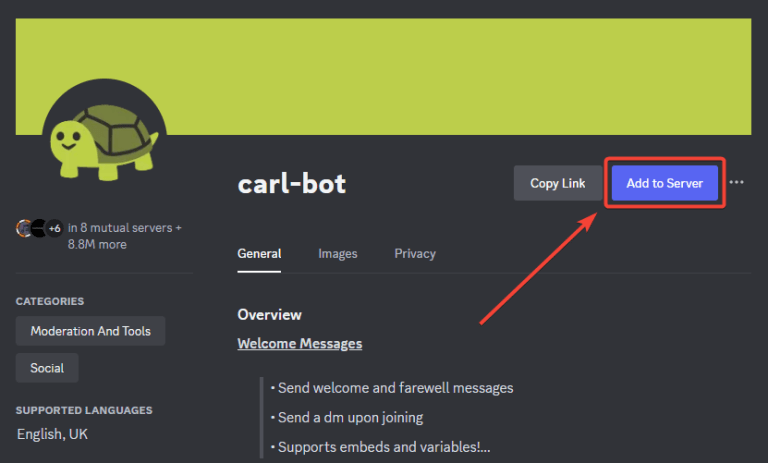Click the carl-bot name heading

tap(292, 184)
